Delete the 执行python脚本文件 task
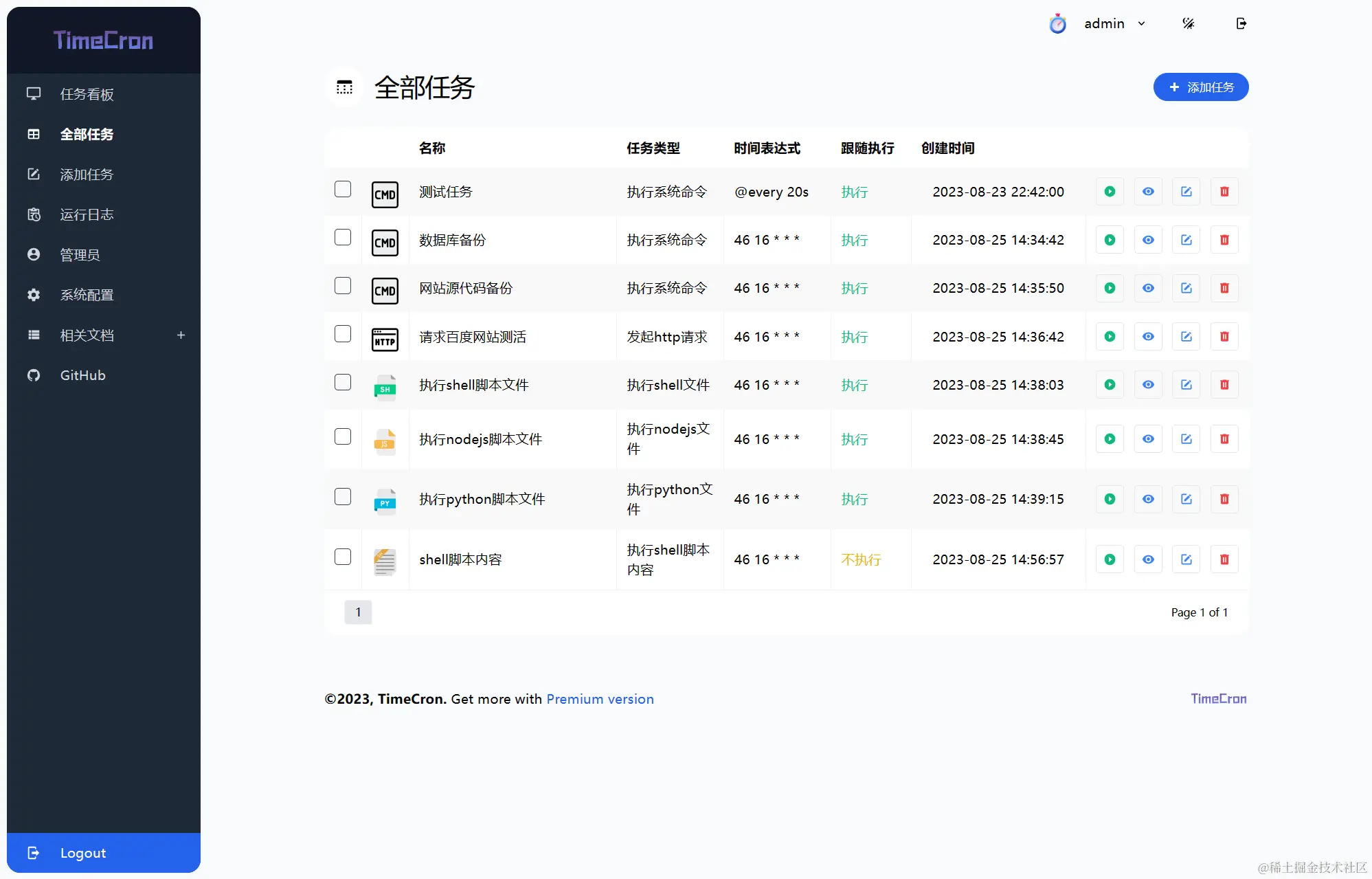This screenshot has height=879, width=1372. pyautogui.click(x=1224, y=499)
